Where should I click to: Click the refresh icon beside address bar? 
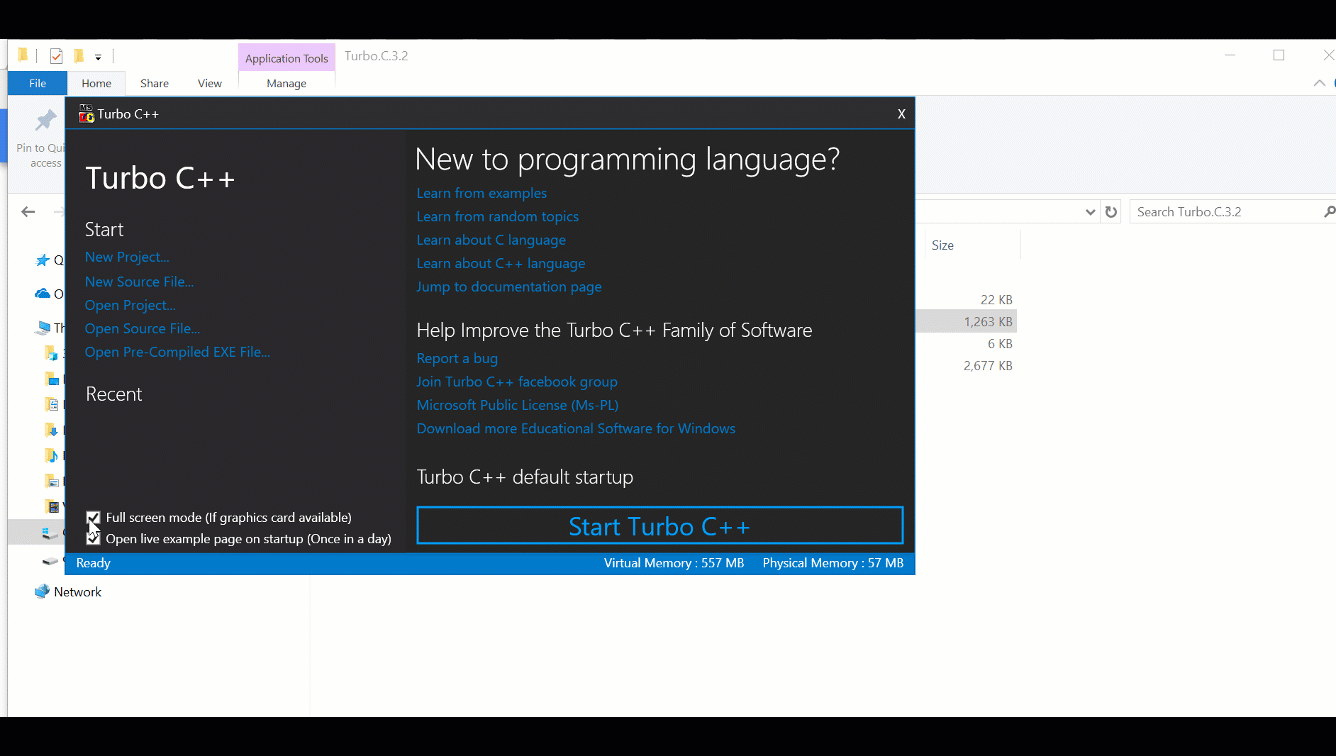tap(1110, 212)
